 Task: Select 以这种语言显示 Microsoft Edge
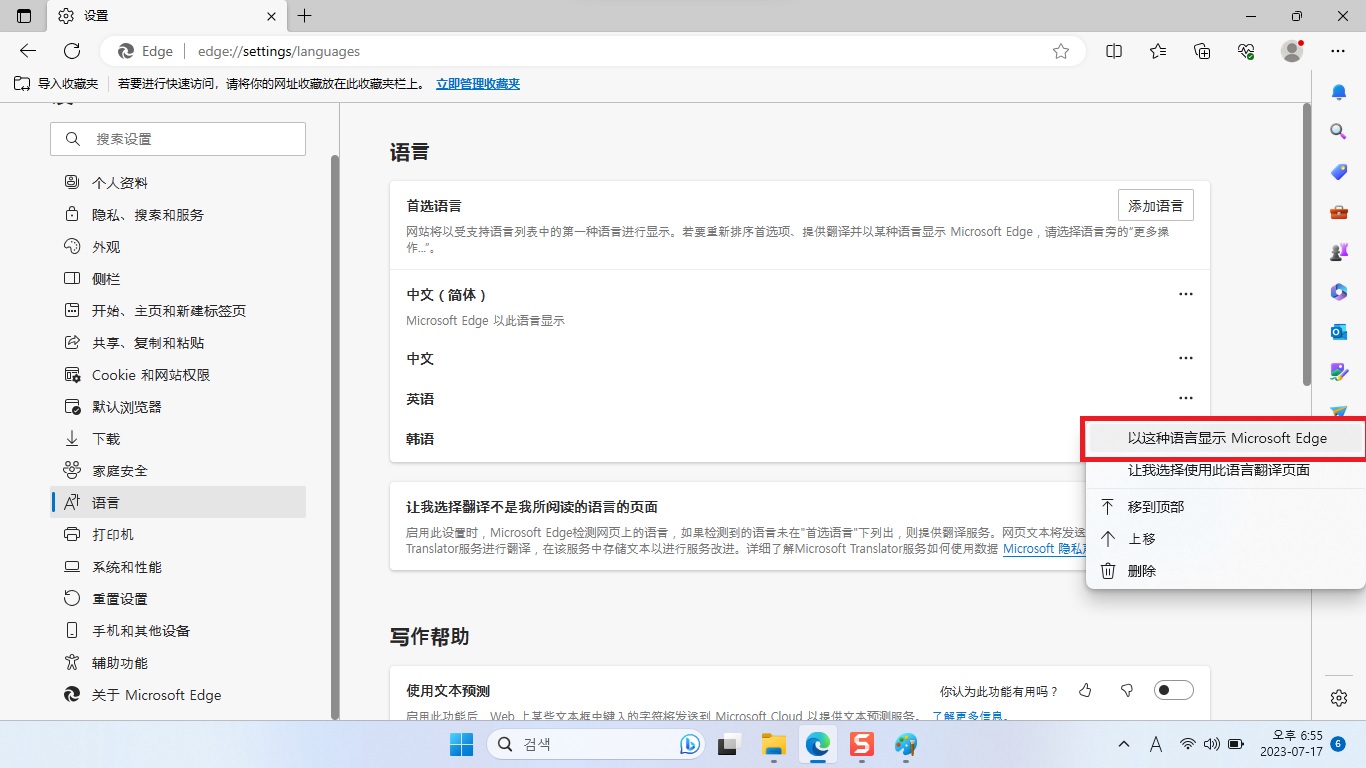(1225, 438)
